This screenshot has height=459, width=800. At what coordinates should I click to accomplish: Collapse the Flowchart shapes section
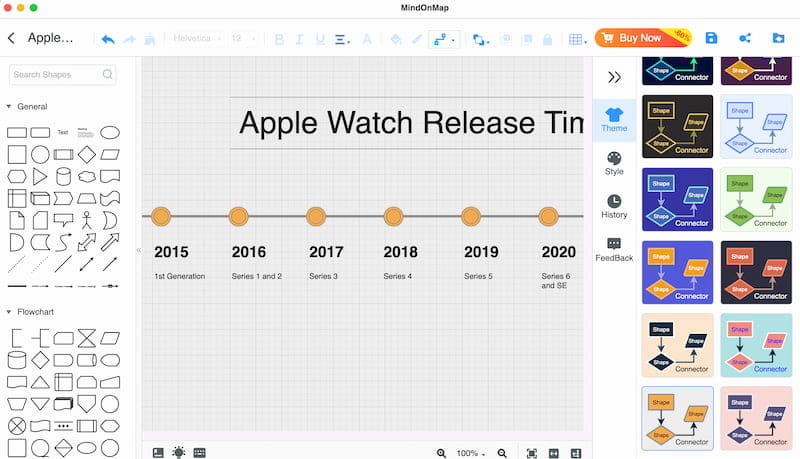(9, 312)
